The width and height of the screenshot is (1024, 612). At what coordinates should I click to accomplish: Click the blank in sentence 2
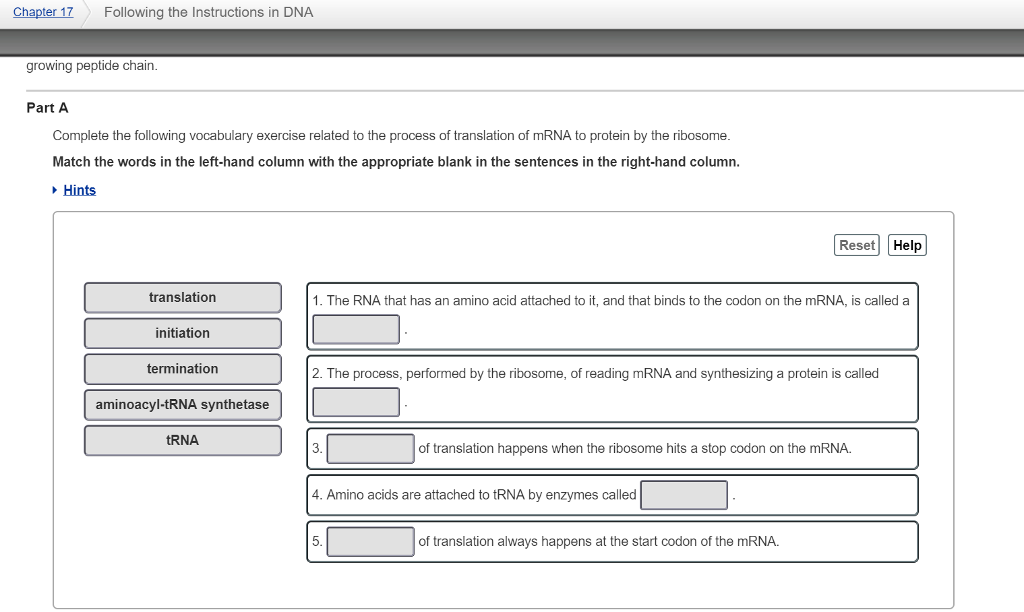pos(356,402)
